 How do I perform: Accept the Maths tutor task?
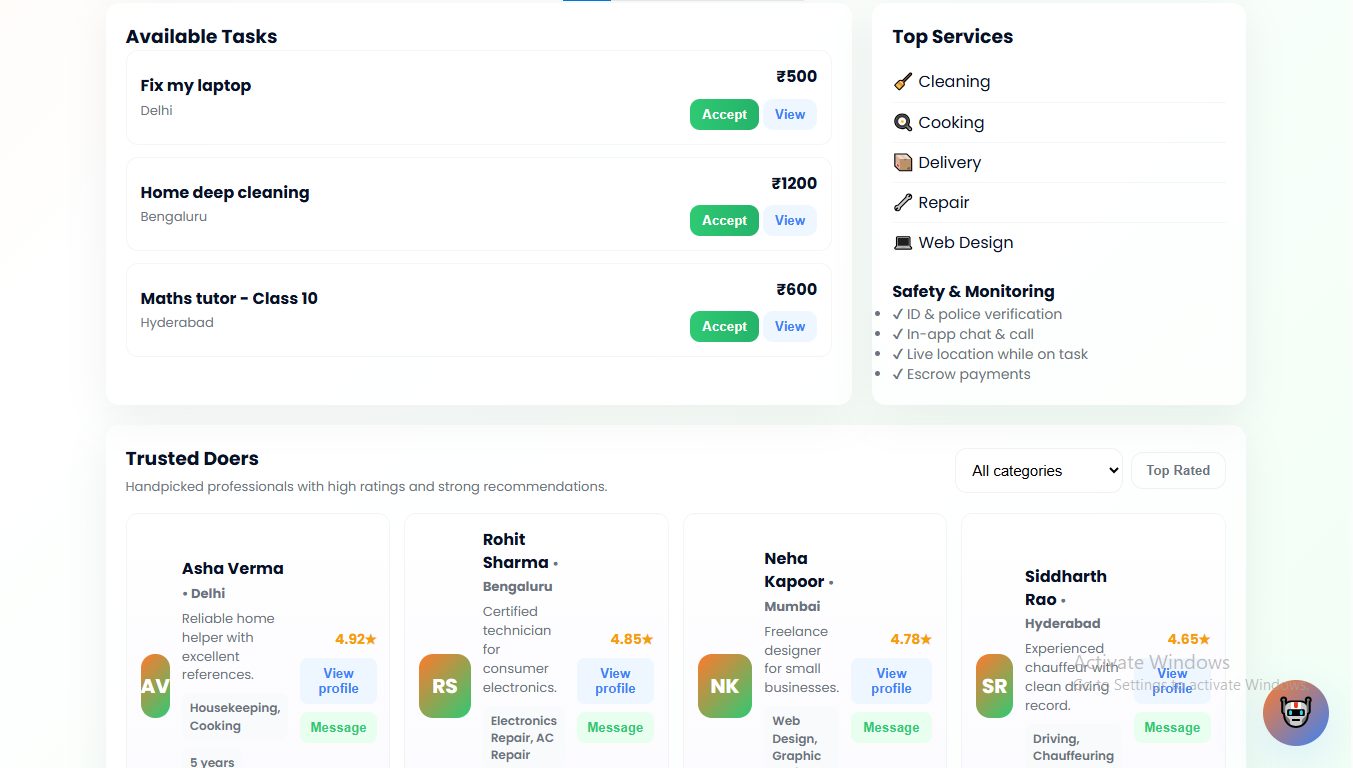(x=723, y=327)
